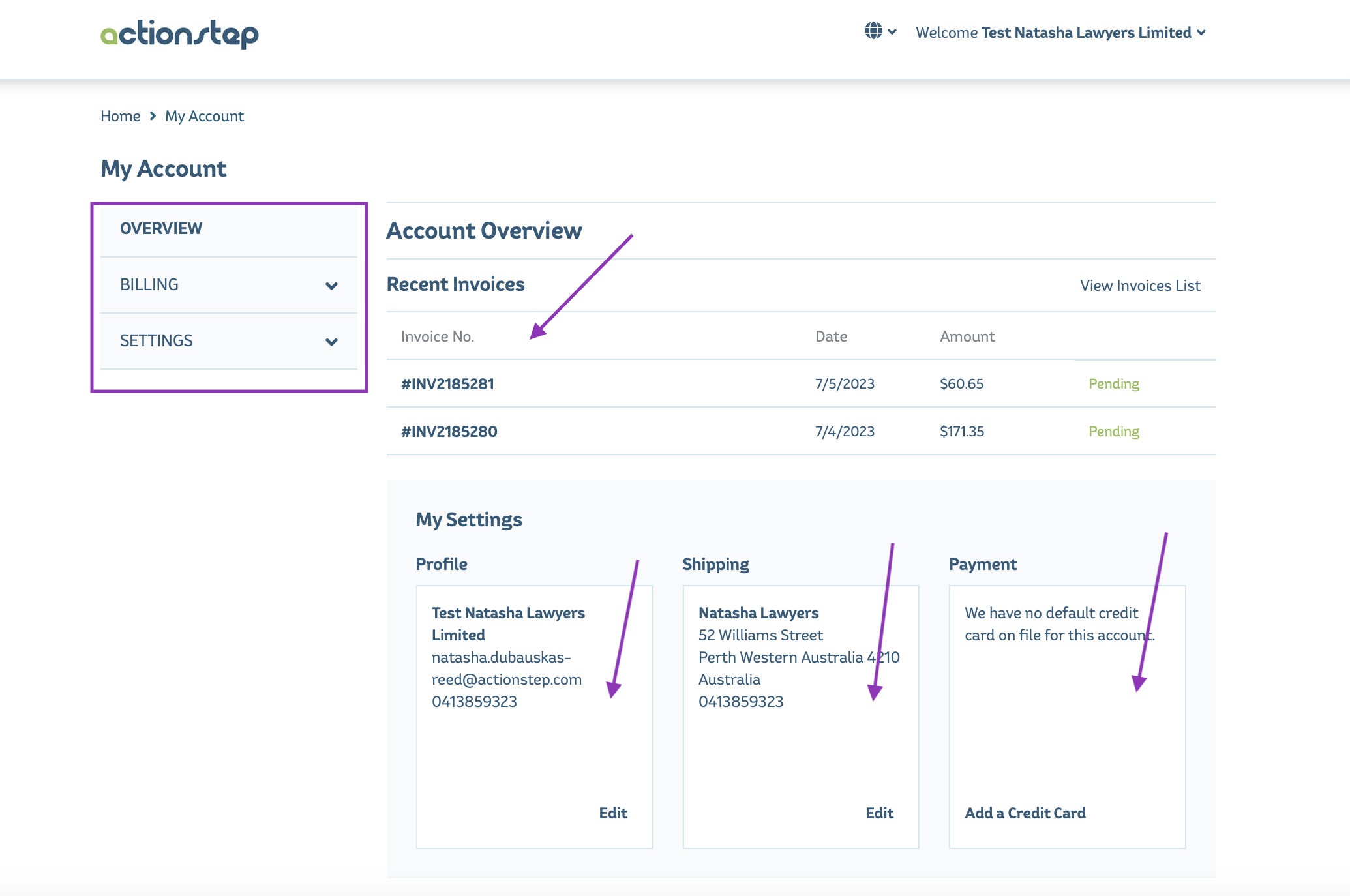Screen dimensions: 1350x896
Task: Select the Overview sidebar item
Action: [161, 228]
